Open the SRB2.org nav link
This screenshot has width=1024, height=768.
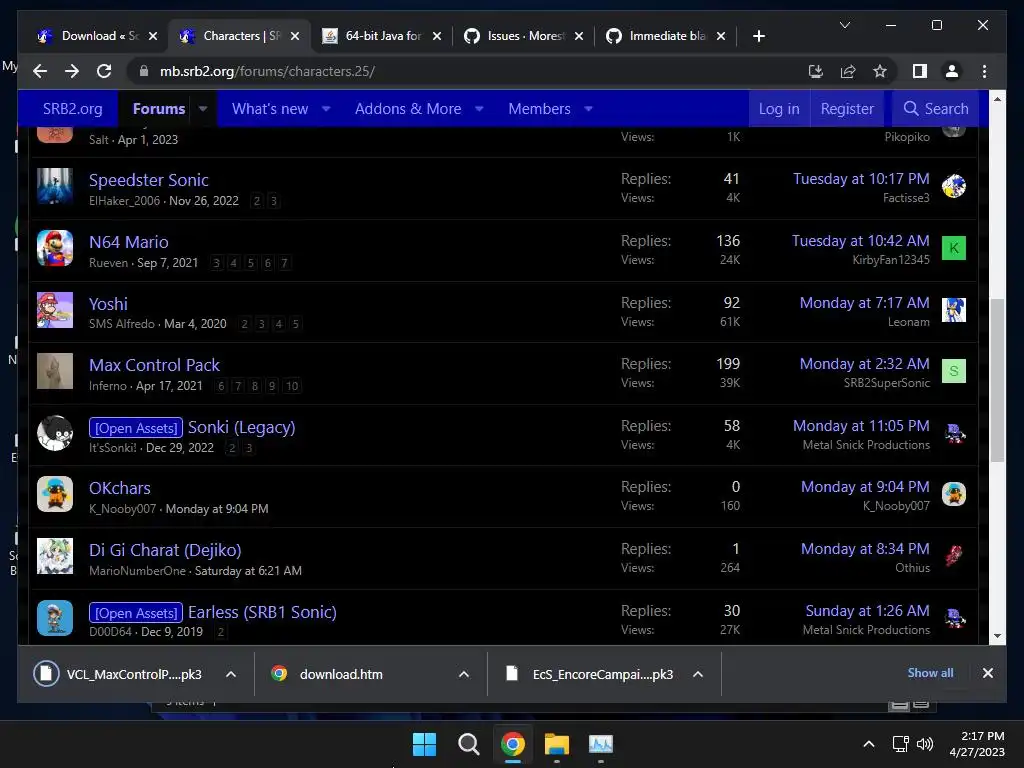pyautogui.click(x=72, y=108)
